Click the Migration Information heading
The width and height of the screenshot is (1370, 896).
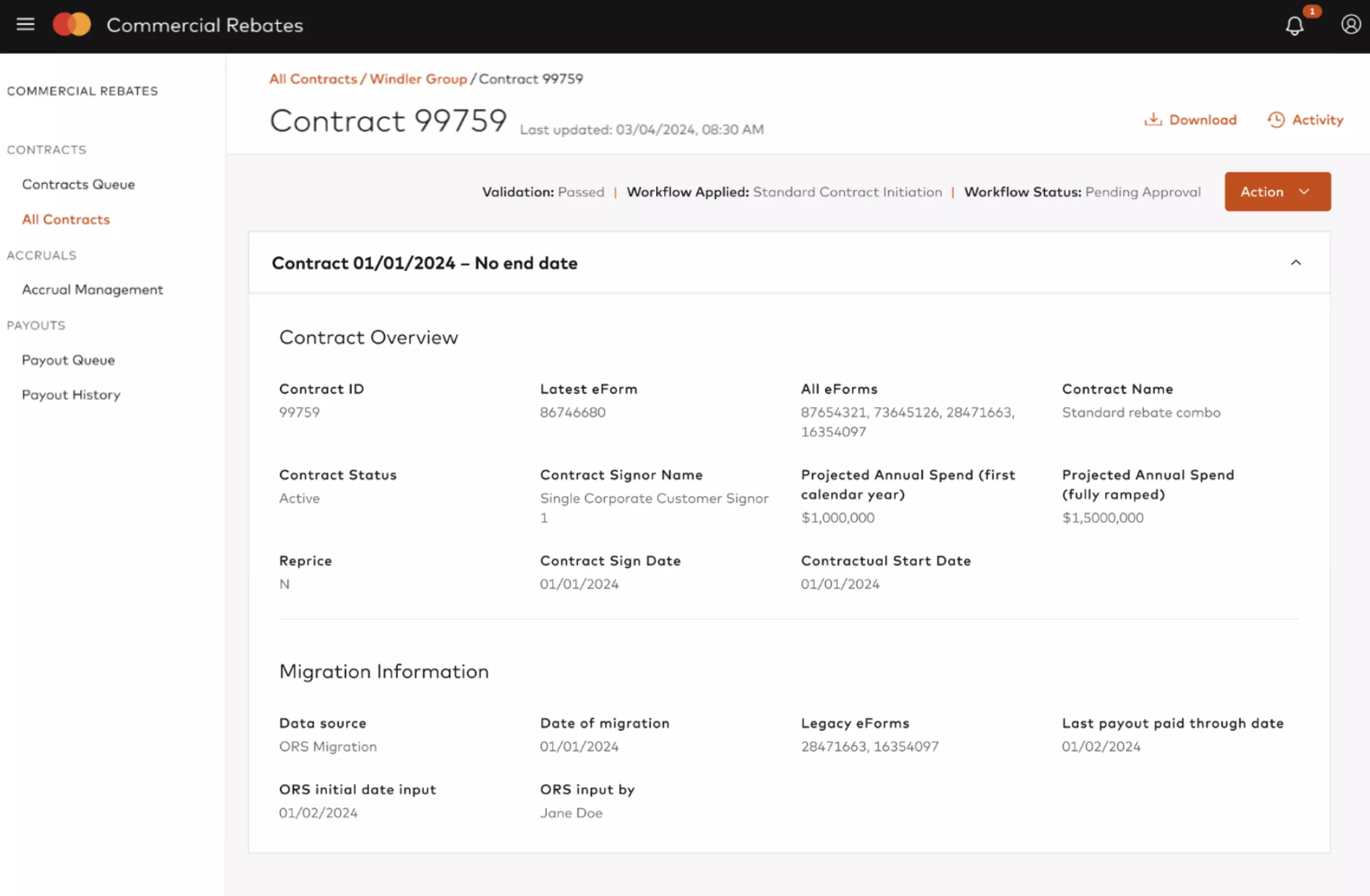point(384,672)
